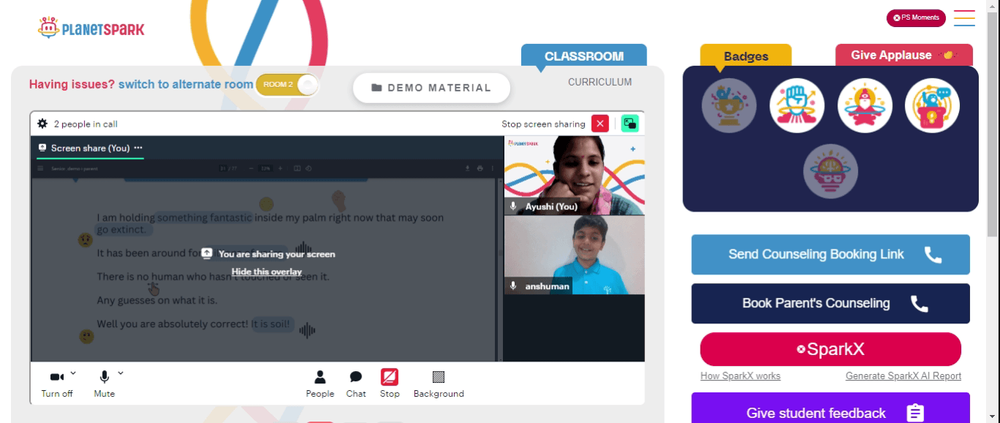Award the raised fist badge
Viewport: 1000px width, 423px height.
[x=797, y=106]
